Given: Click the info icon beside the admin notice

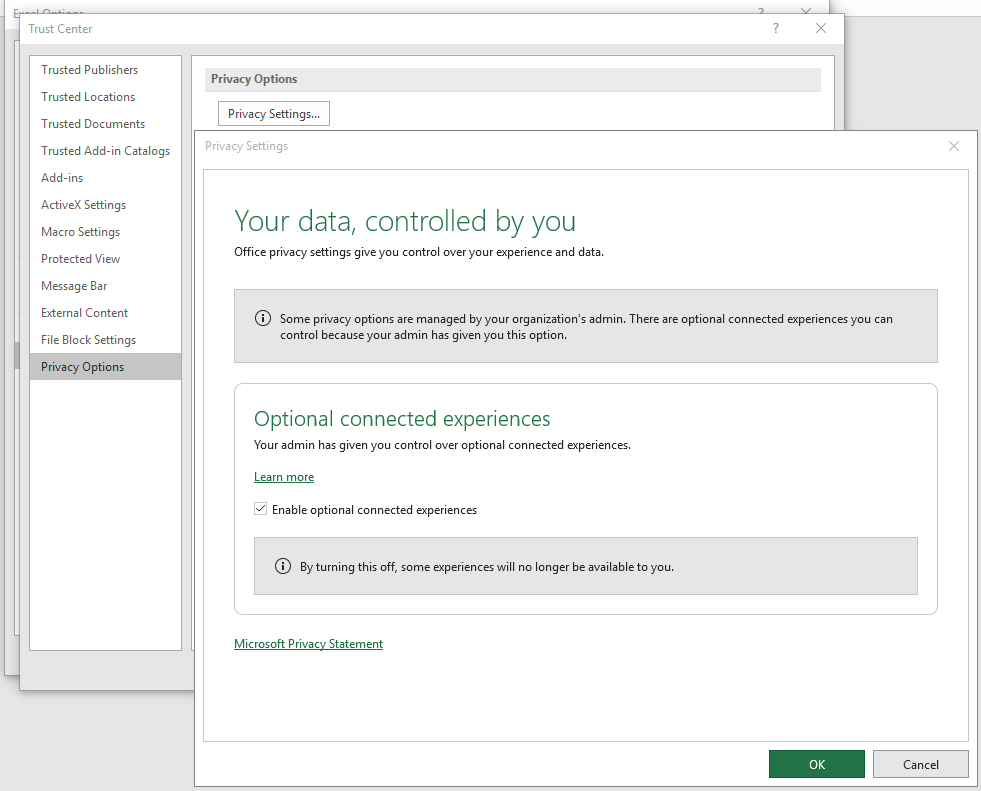Looking at the screenshot, I should pos(263,318).
